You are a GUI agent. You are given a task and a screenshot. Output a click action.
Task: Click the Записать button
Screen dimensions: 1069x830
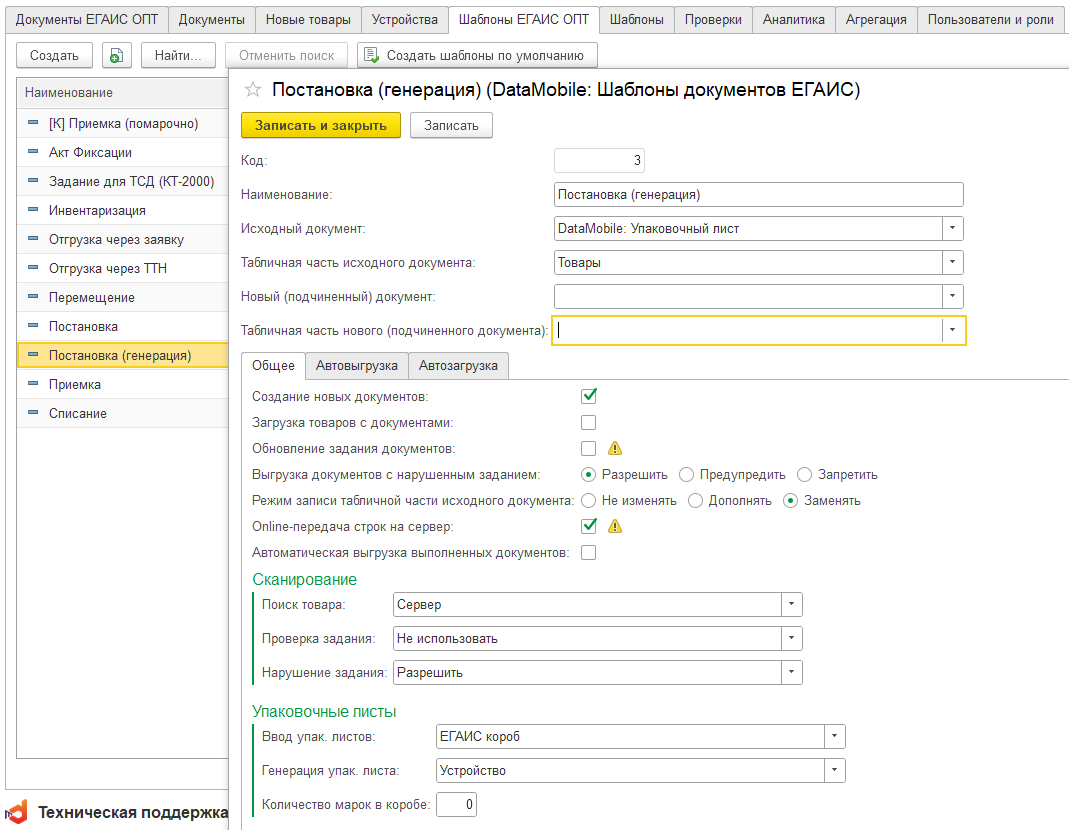[451, 125]
